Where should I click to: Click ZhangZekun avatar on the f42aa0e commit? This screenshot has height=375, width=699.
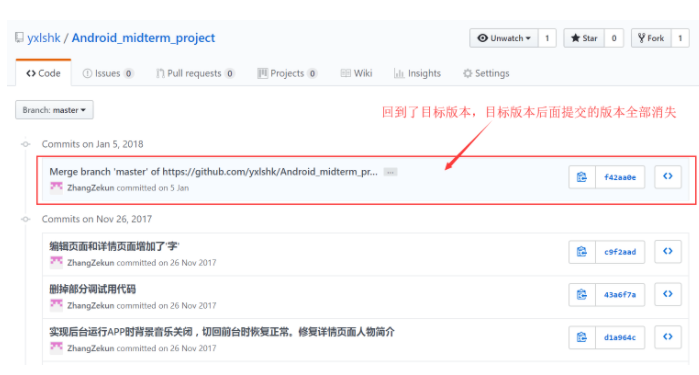click(x=56, y=187)
